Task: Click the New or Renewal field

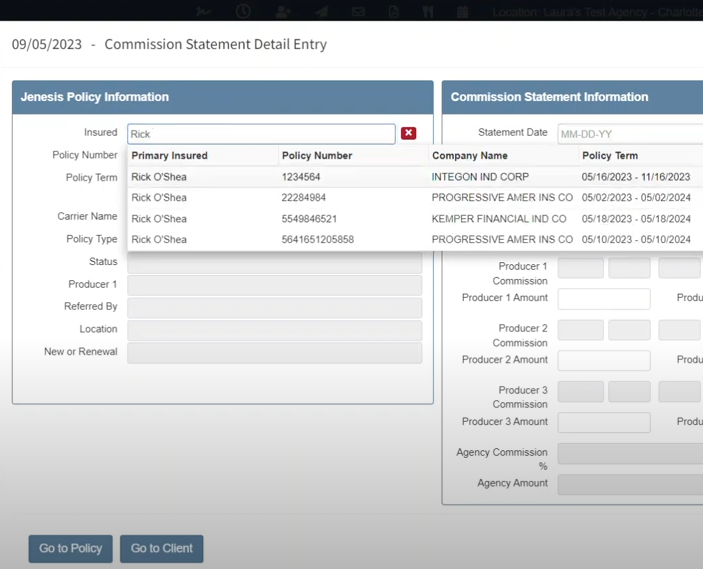Action: pyautogui.click(x=274, y=353)
